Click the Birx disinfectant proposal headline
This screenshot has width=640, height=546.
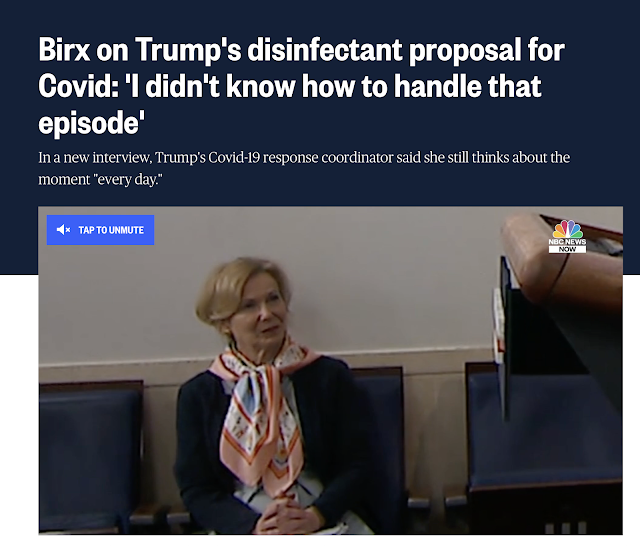302,86
